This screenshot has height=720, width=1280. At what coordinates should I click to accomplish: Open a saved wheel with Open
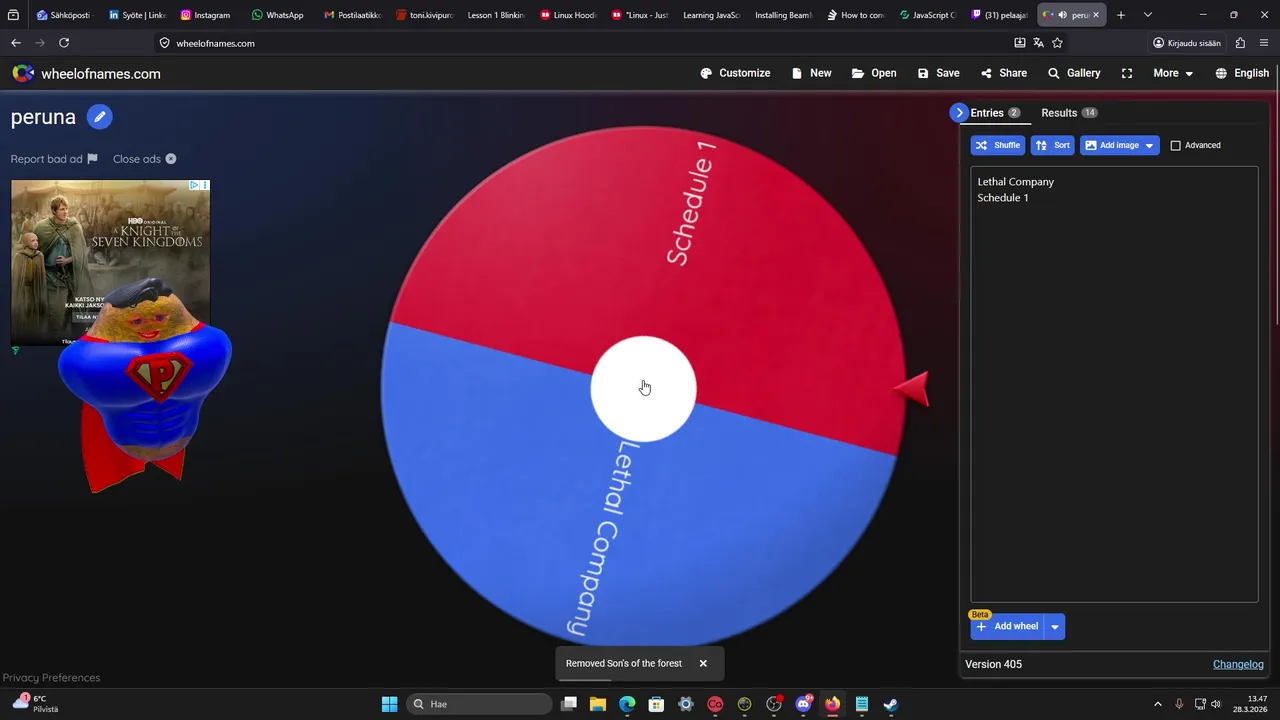pyautogui.click(x=874, y=73)
